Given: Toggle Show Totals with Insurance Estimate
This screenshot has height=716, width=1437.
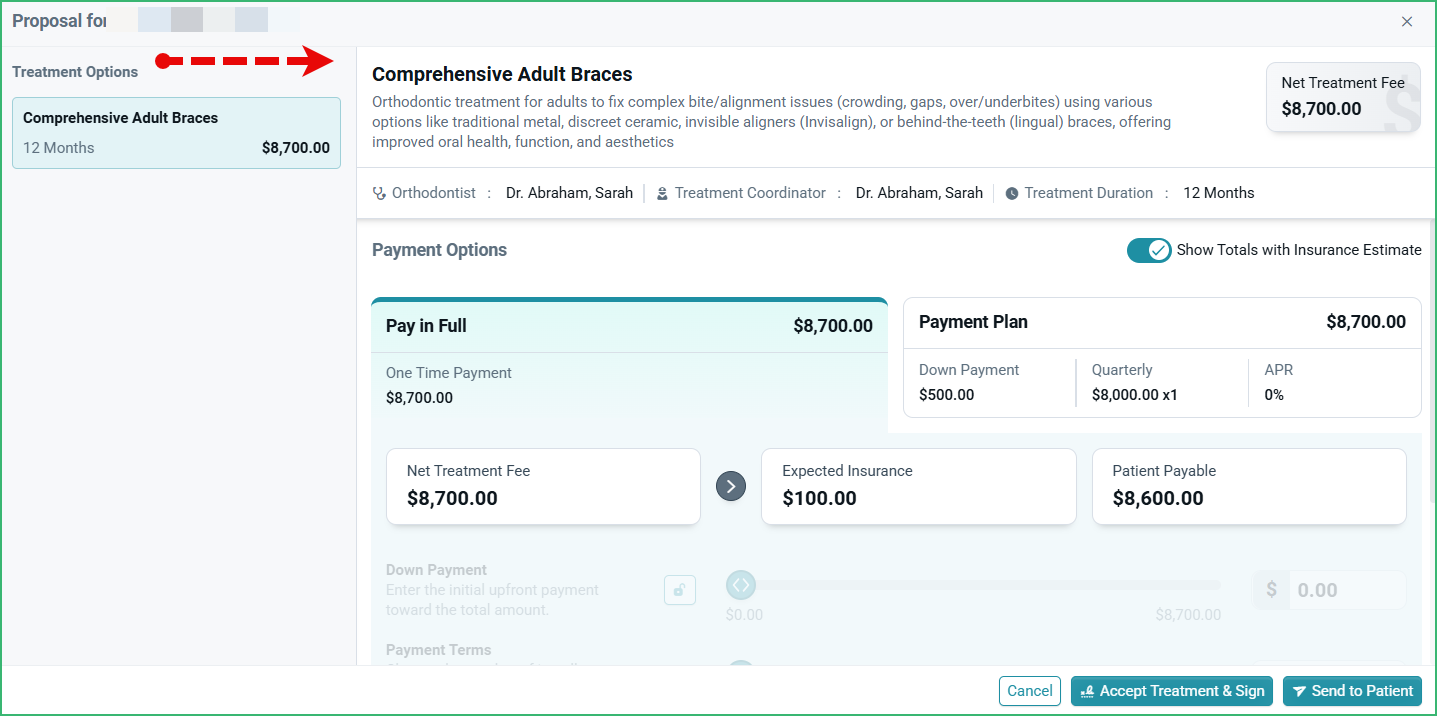Looking at the screenshot, I should (1149, 250).
